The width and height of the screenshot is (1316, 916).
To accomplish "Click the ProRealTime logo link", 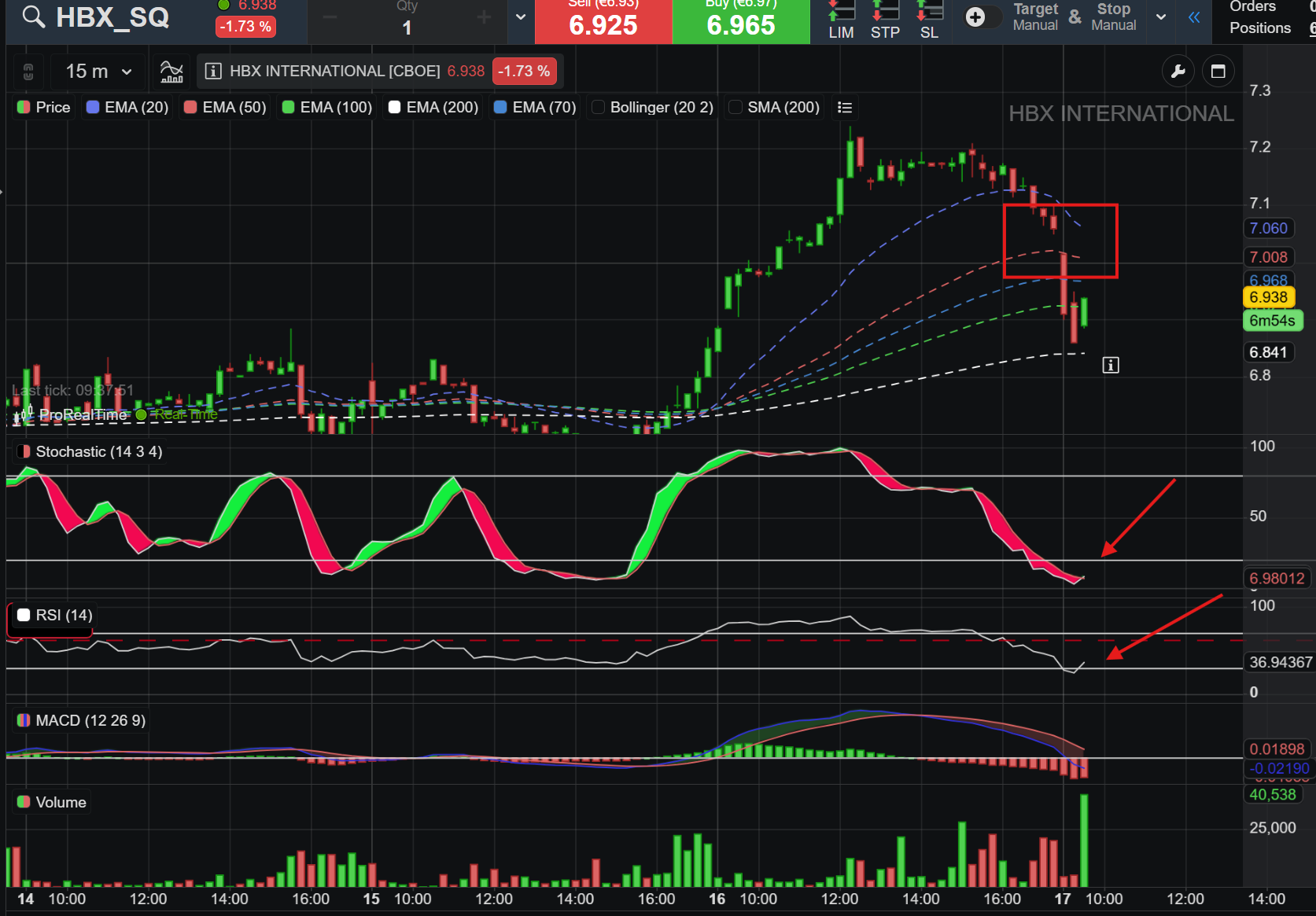I will click(x=83, y=415).
